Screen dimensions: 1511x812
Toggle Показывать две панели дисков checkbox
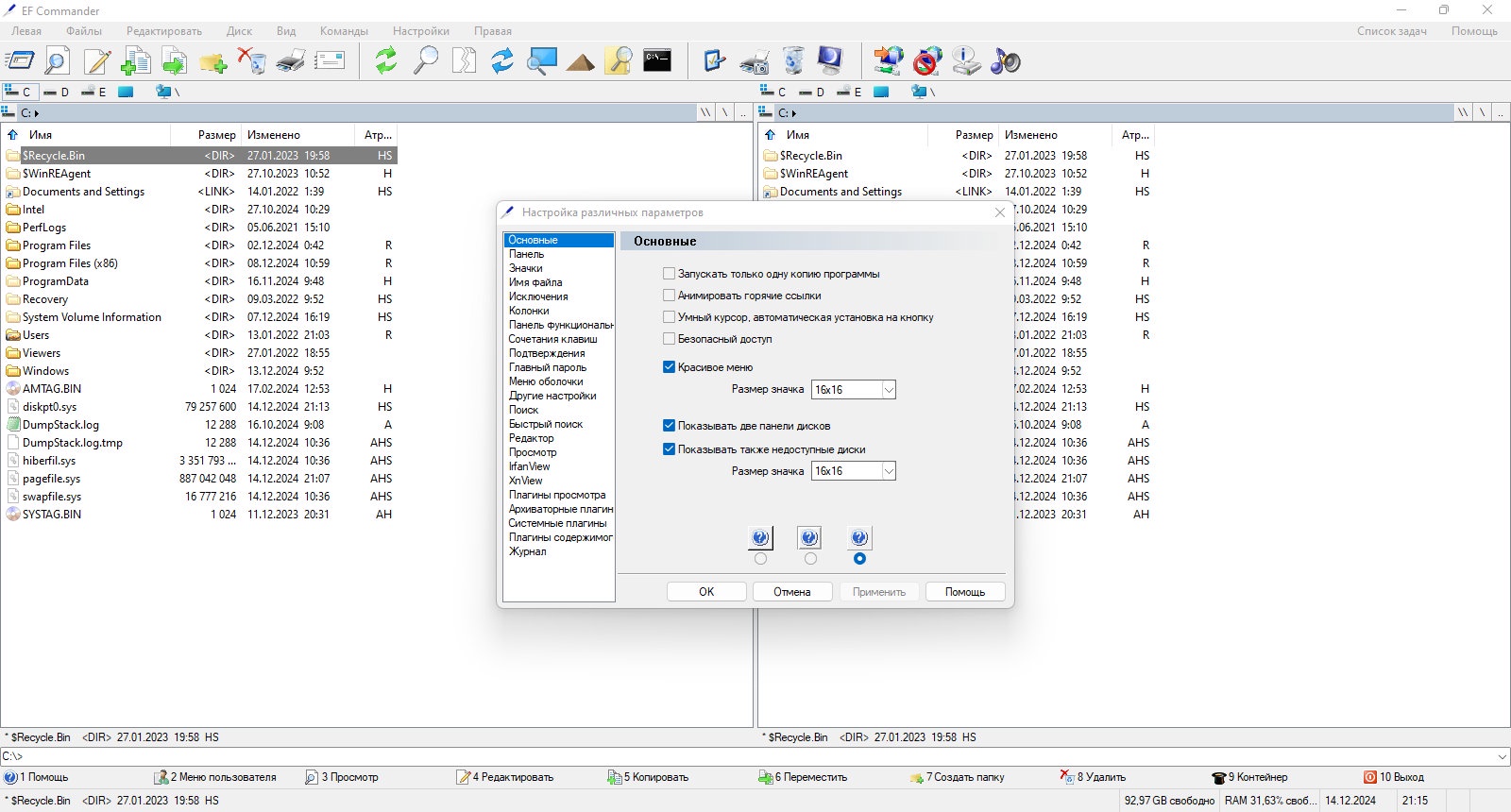click(x=669, y=426)
